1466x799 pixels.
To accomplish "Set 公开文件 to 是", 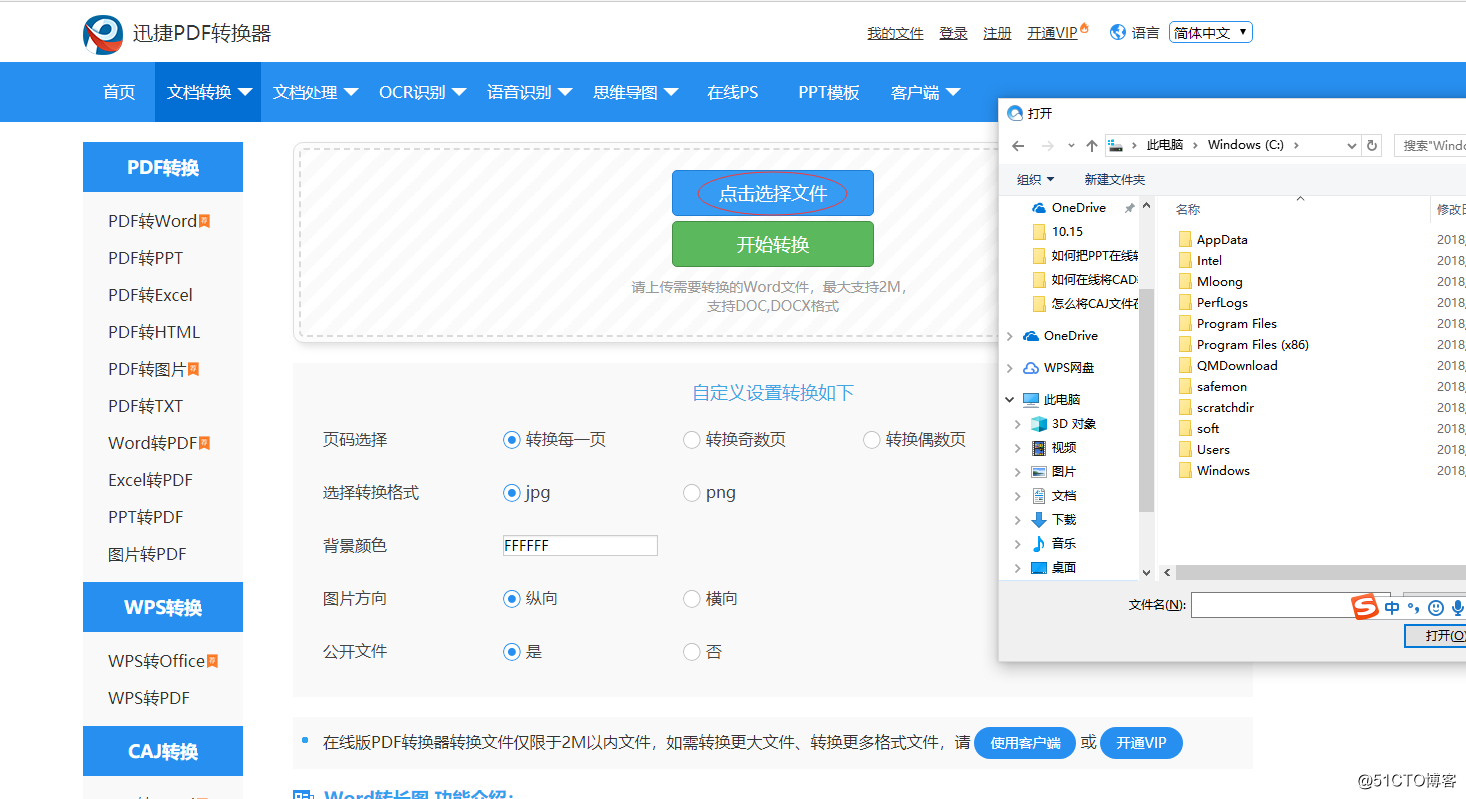I will pyautogui.click(x=512, y=652).
